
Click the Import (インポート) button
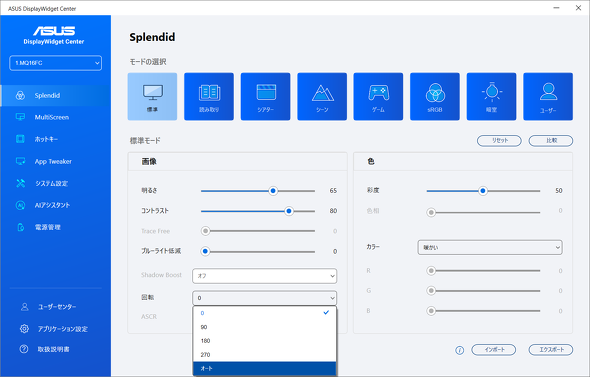[494, 350]
